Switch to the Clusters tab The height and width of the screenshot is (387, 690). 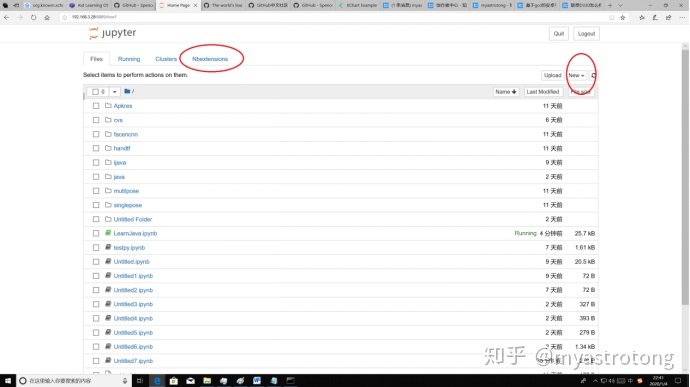(166, 59)
